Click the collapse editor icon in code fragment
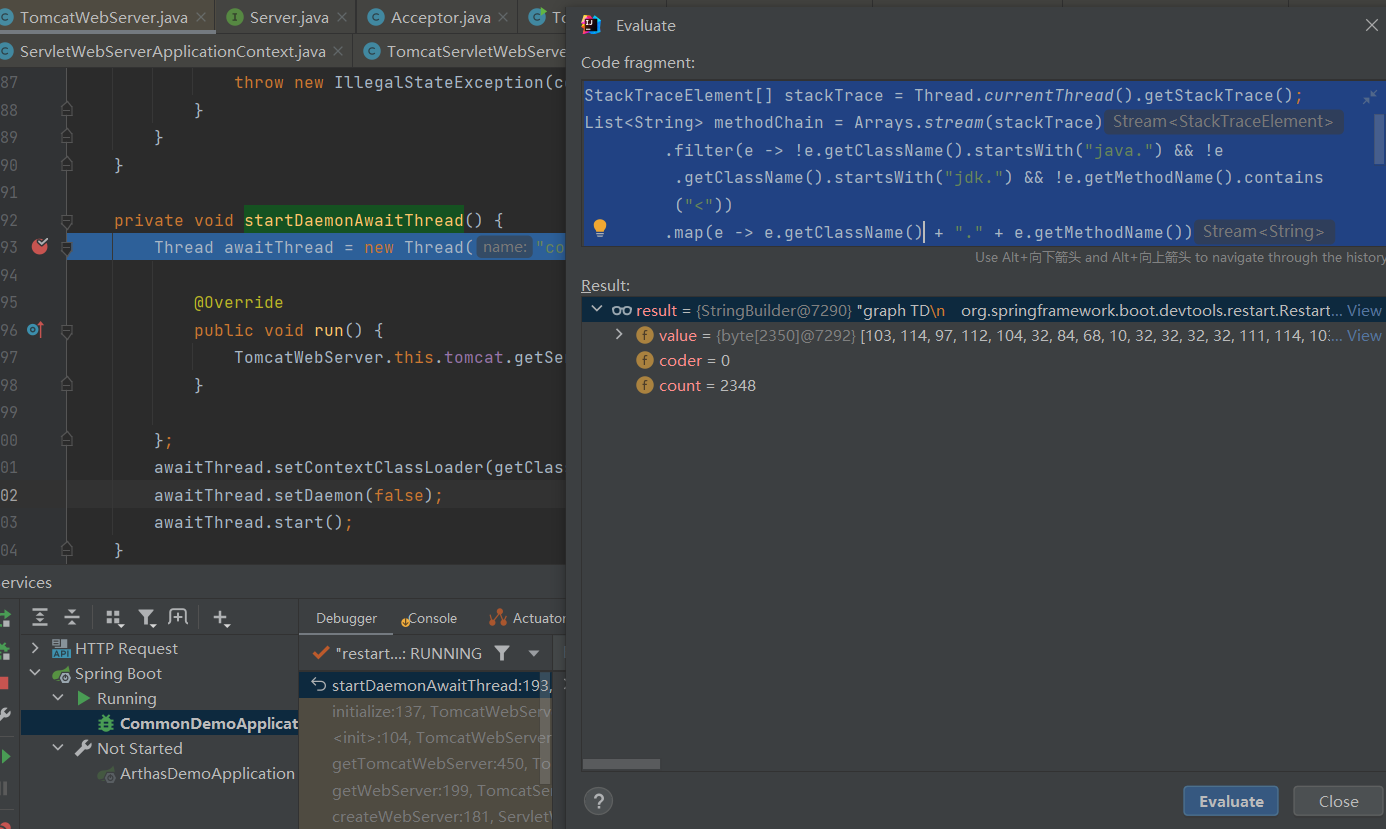The width and height of the screenshot is (1386, 829). 1369,97
